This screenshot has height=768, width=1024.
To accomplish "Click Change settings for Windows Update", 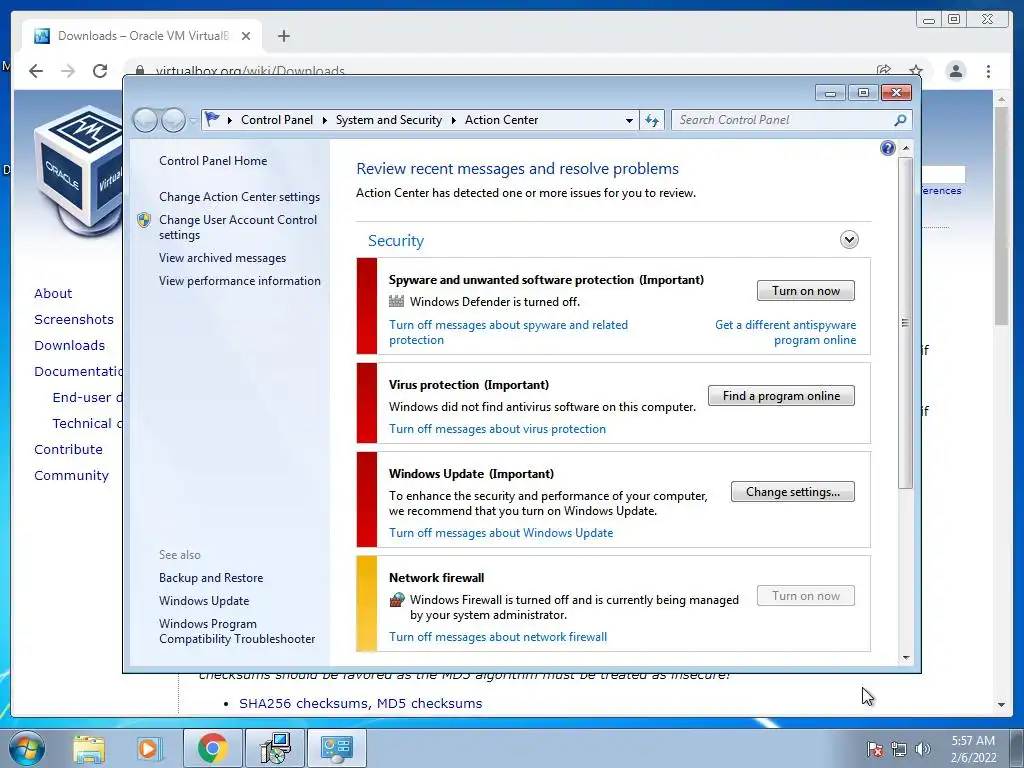I will click(x=793, y=492).
